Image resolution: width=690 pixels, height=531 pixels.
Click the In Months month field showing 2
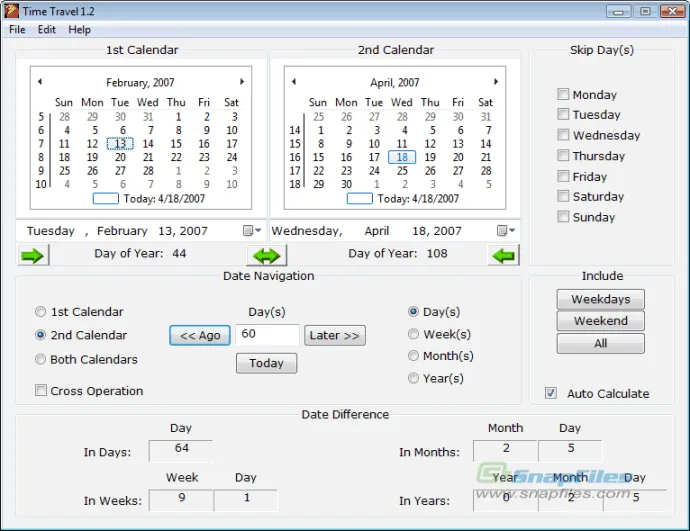click(506, 450)
